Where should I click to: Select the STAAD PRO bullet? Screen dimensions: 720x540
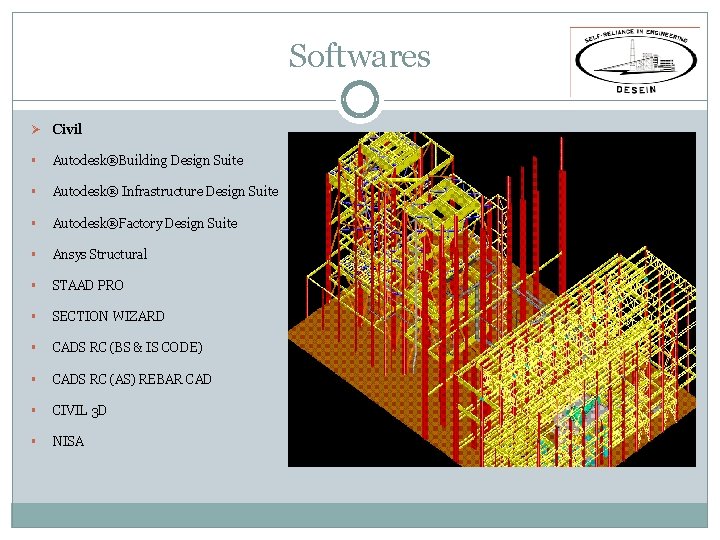(88, 285)
